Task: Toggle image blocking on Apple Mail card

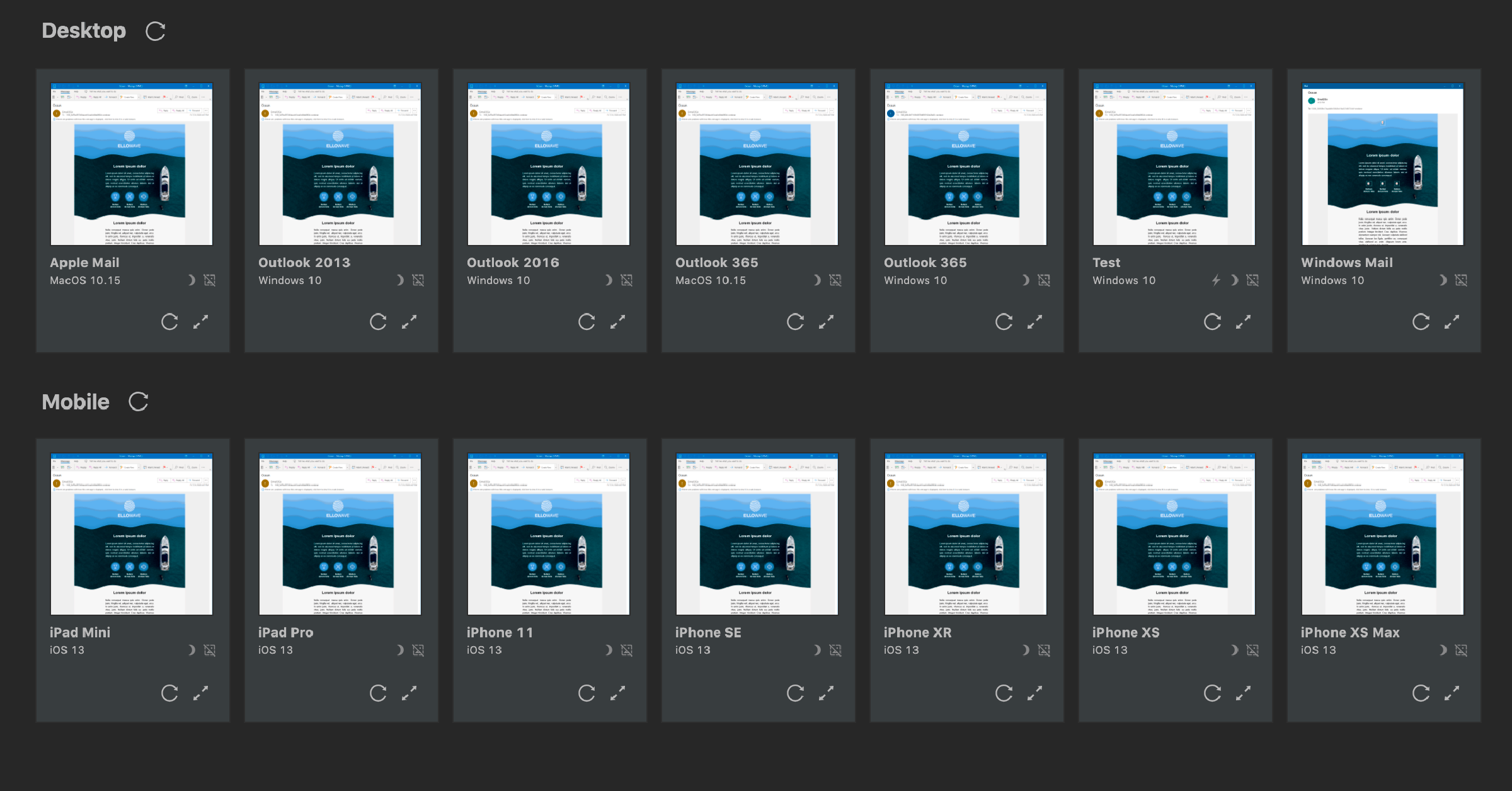Action: (x=210, y=280)
